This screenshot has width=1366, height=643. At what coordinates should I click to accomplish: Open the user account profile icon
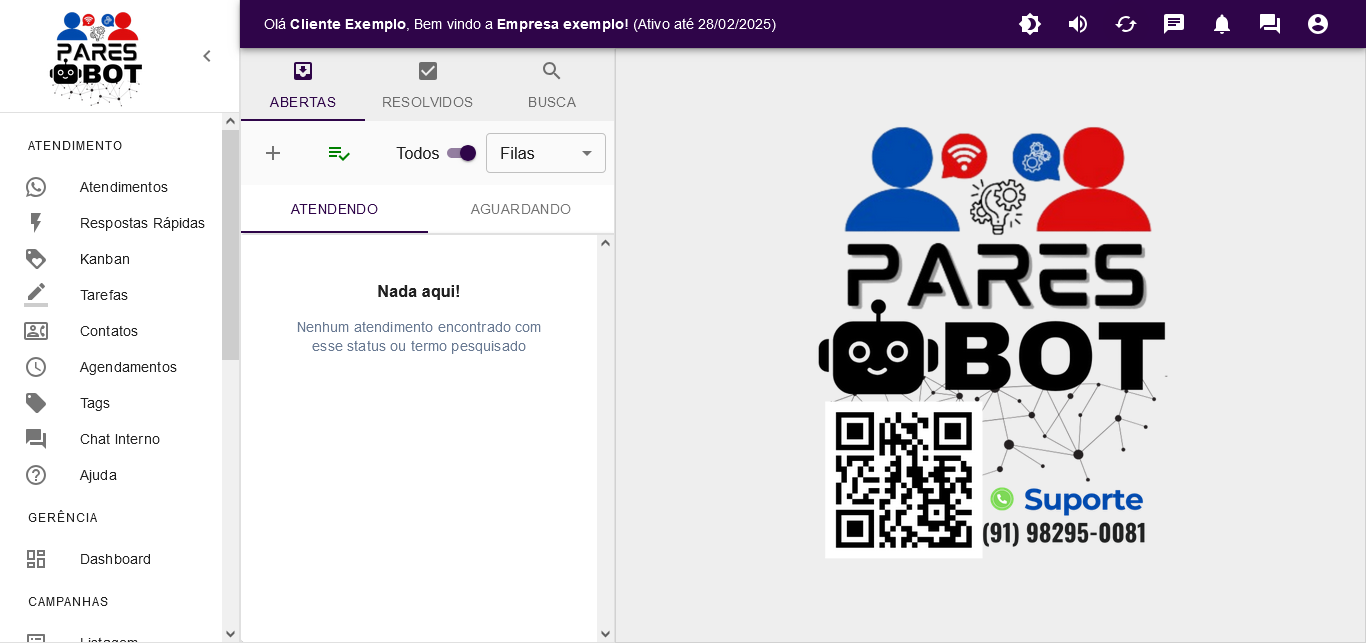(1318, 24)
